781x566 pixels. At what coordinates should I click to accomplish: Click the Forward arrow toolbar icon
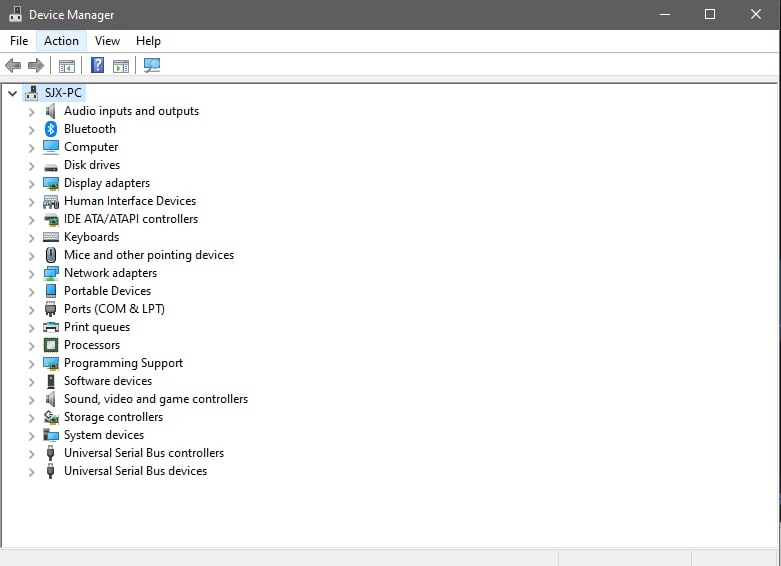pos(36,65)
